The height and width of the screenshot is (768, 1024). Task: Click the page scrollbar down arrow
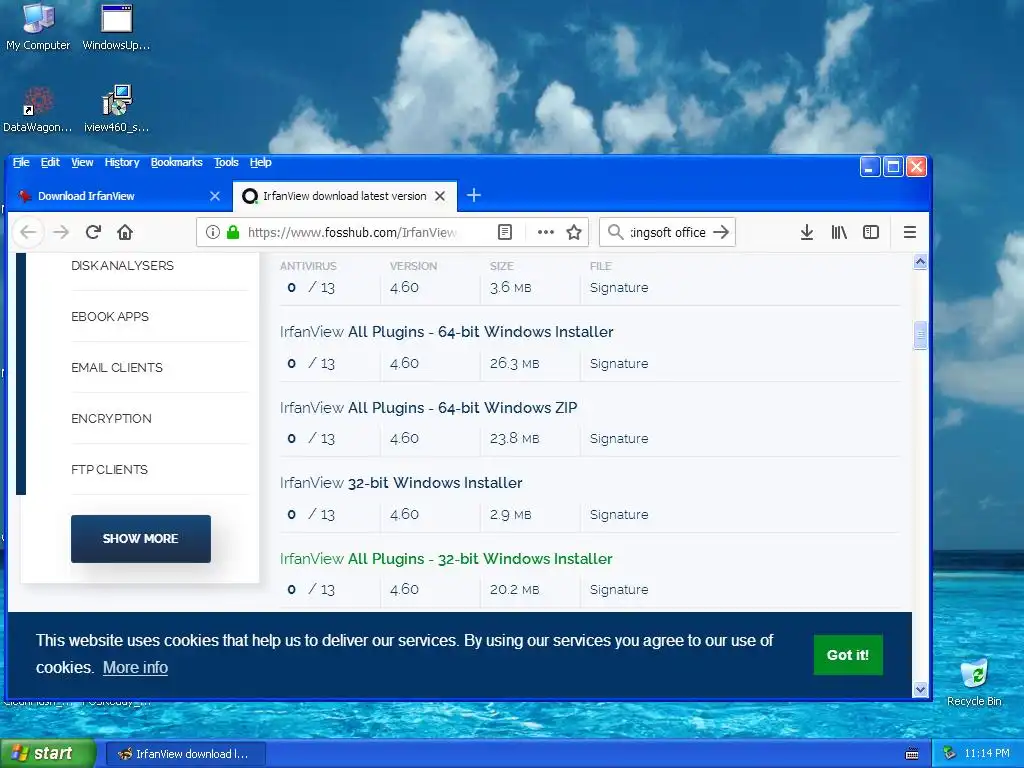point(920,689)
